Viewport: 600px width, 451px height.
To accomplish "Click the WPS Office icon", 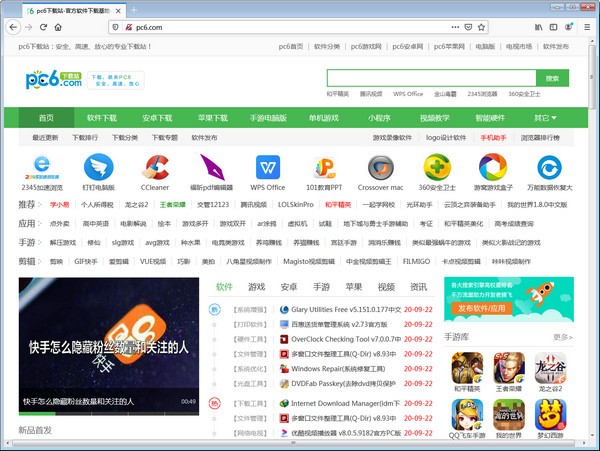I will [x=268, y=167].
